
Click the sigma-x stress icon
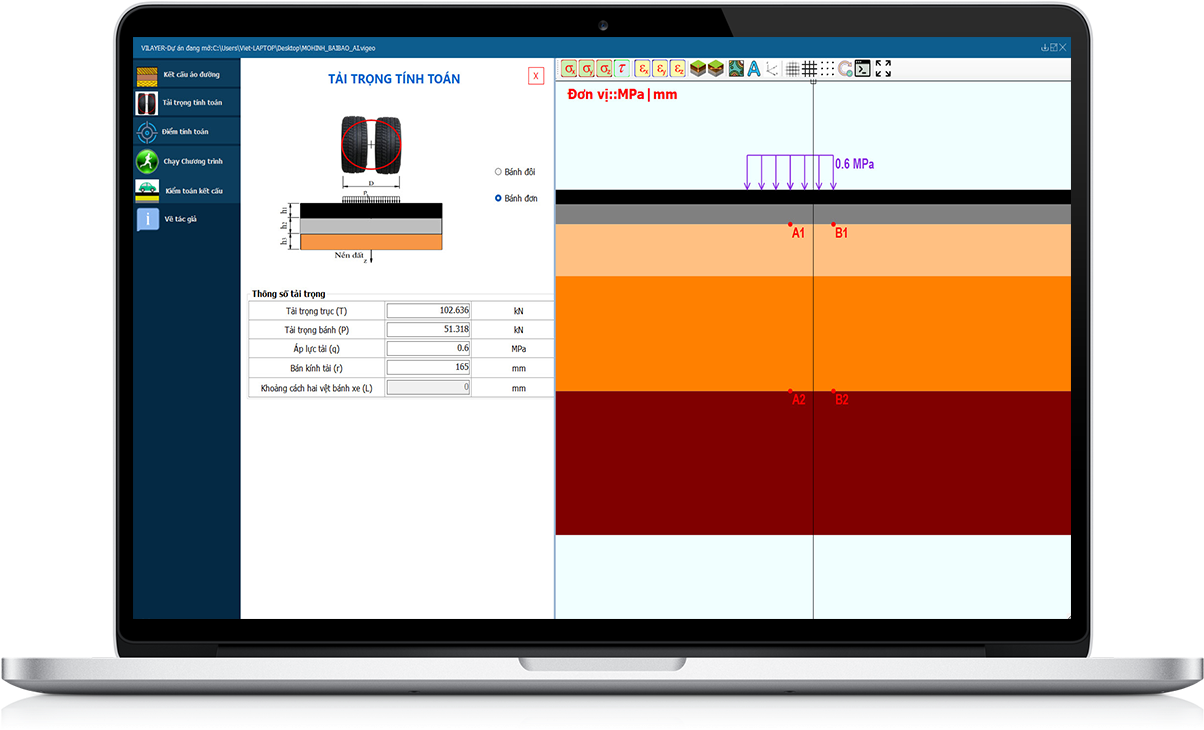click(x=569, y=69)
